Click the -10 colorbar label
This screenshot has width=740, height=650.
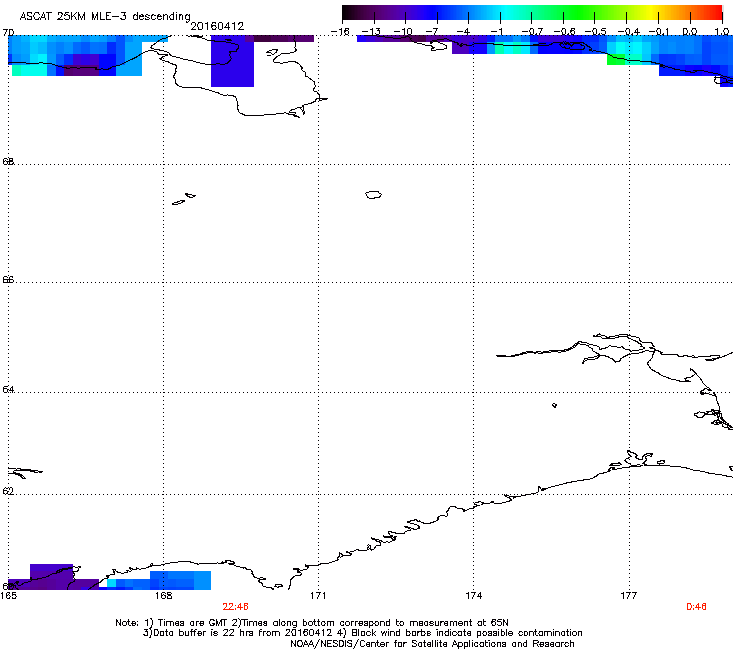pyautogui.click(x=403, y=32)
